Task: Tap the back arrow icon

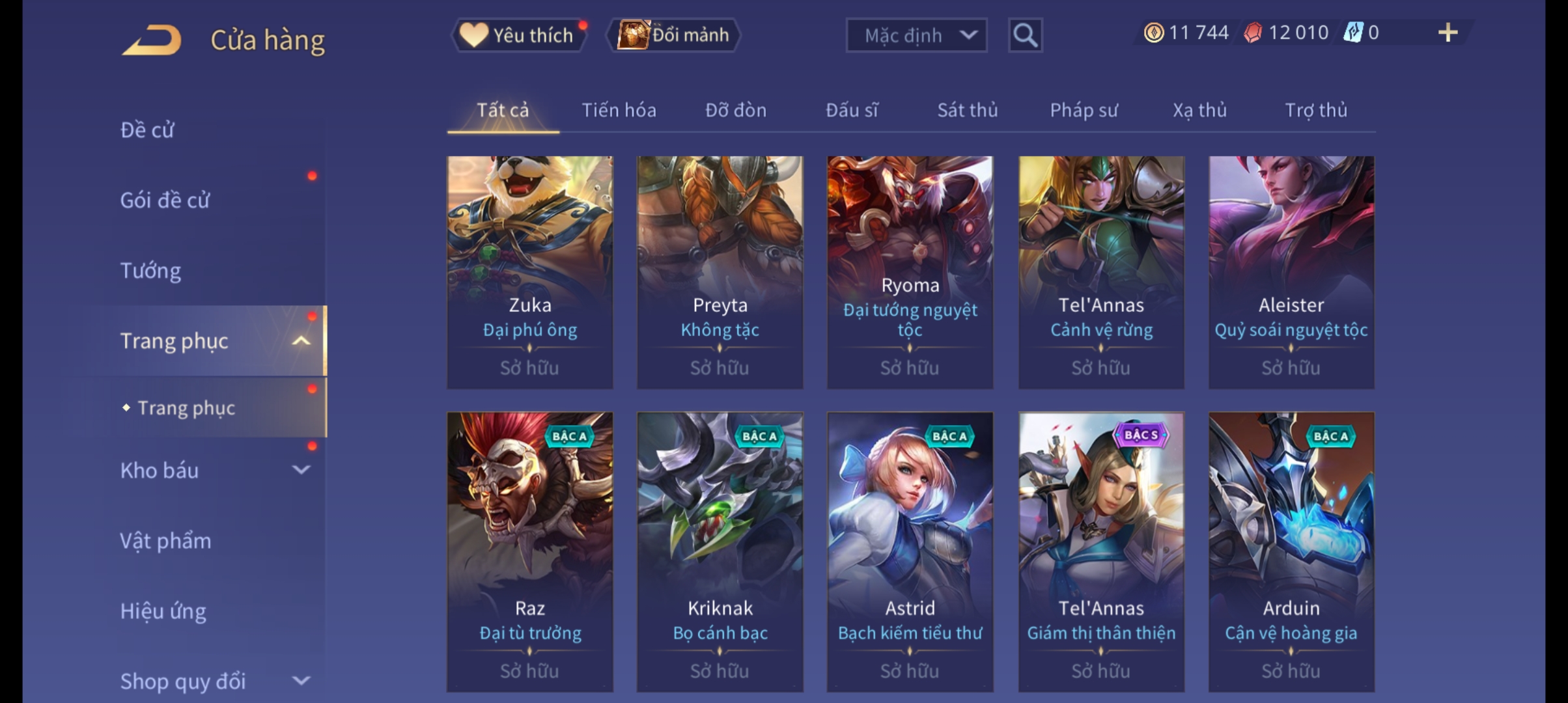Action: (151, 40)
